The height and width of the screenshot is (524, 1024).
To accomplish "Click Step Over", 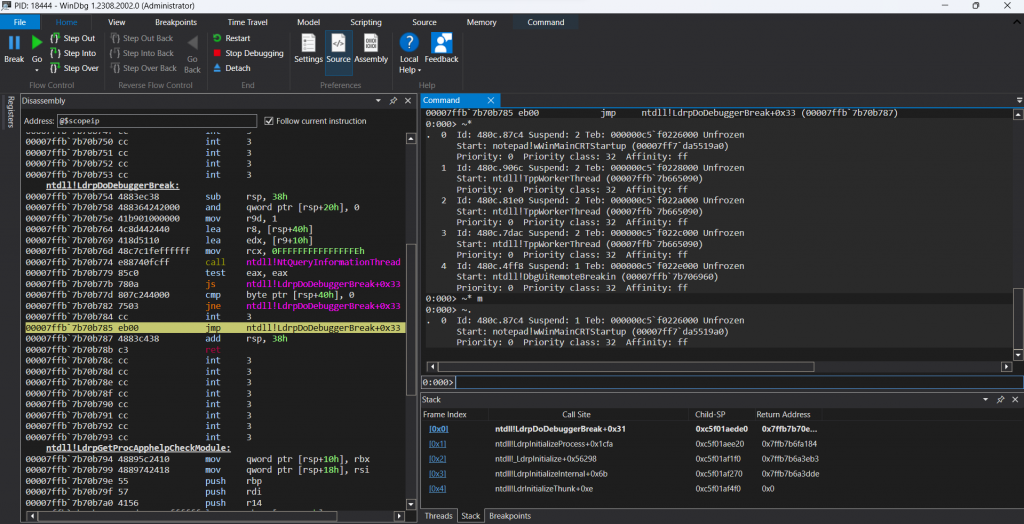I will tap(74, 68).
